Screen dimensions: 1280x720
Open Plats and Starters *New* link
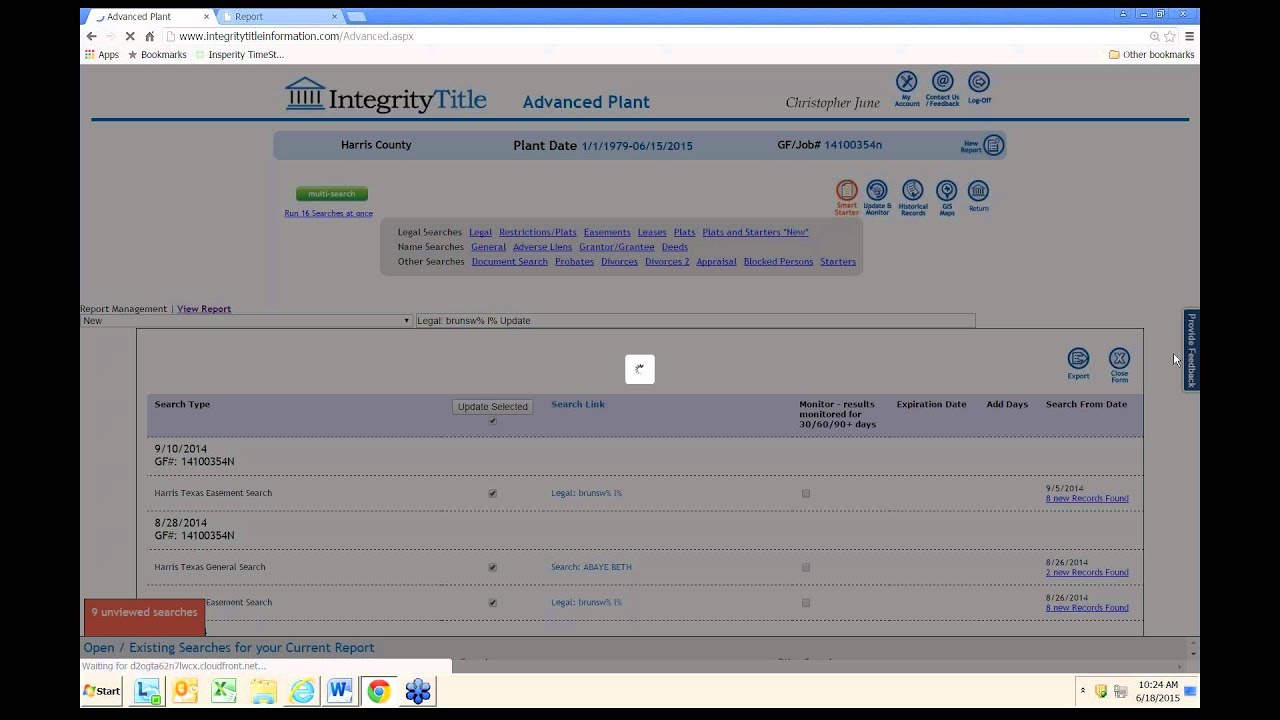pos(755,232)
